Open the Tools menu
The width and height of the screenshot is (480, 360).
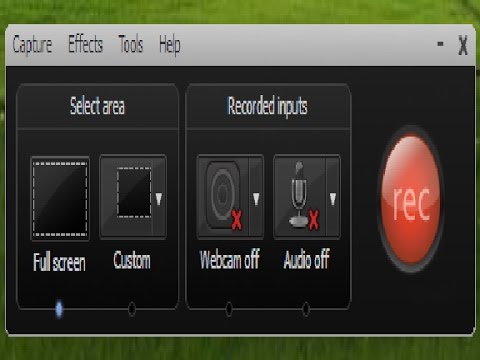(131, 44)
